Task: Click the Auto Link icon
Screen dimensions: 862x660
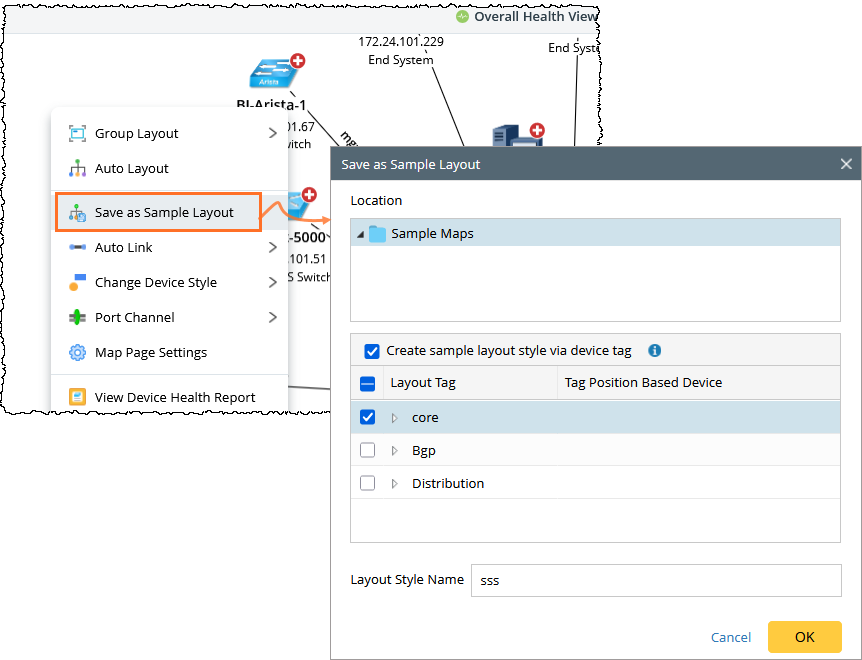Action: tap(77, 247)
